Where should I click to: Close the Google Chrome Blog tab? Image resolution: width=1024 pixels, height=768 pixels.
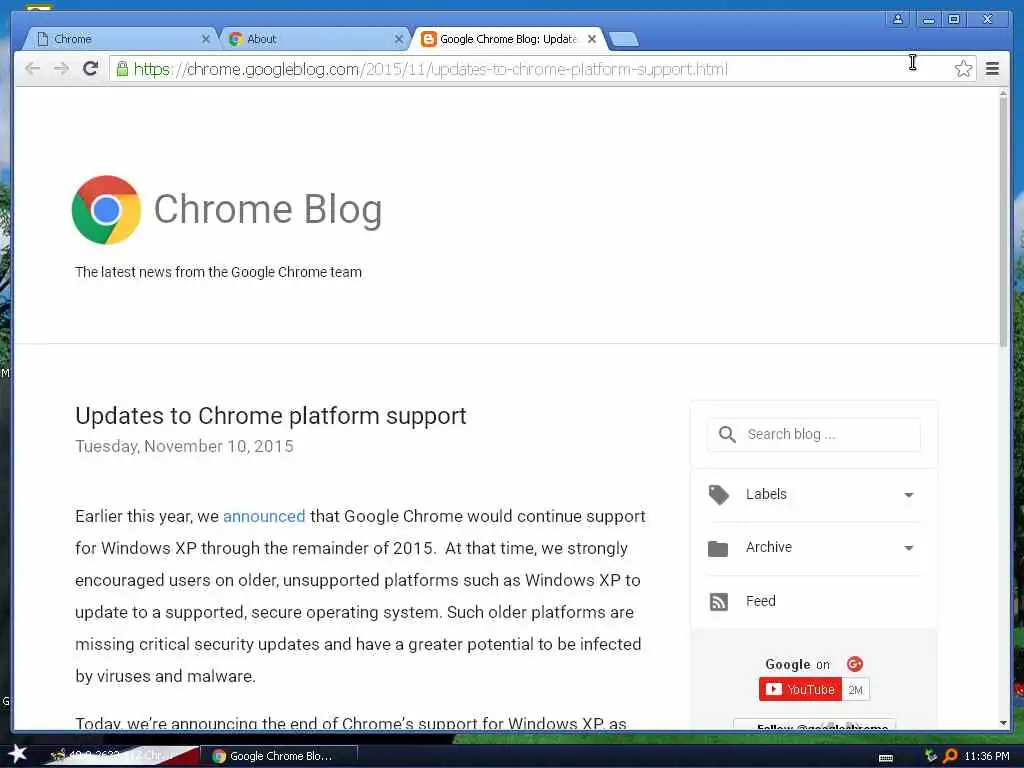[x=592, y=39]
